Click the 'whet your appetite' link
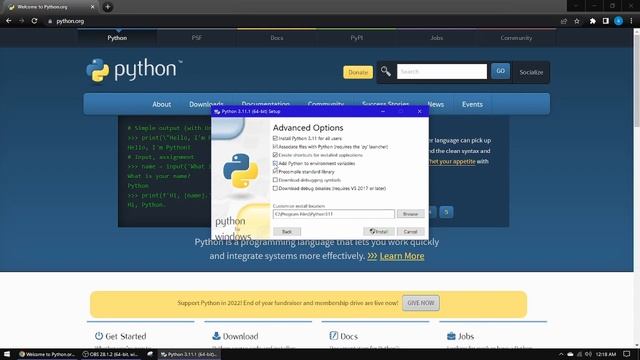The height and width of the screenshot is (360, 640). click(x=452, y=162)
